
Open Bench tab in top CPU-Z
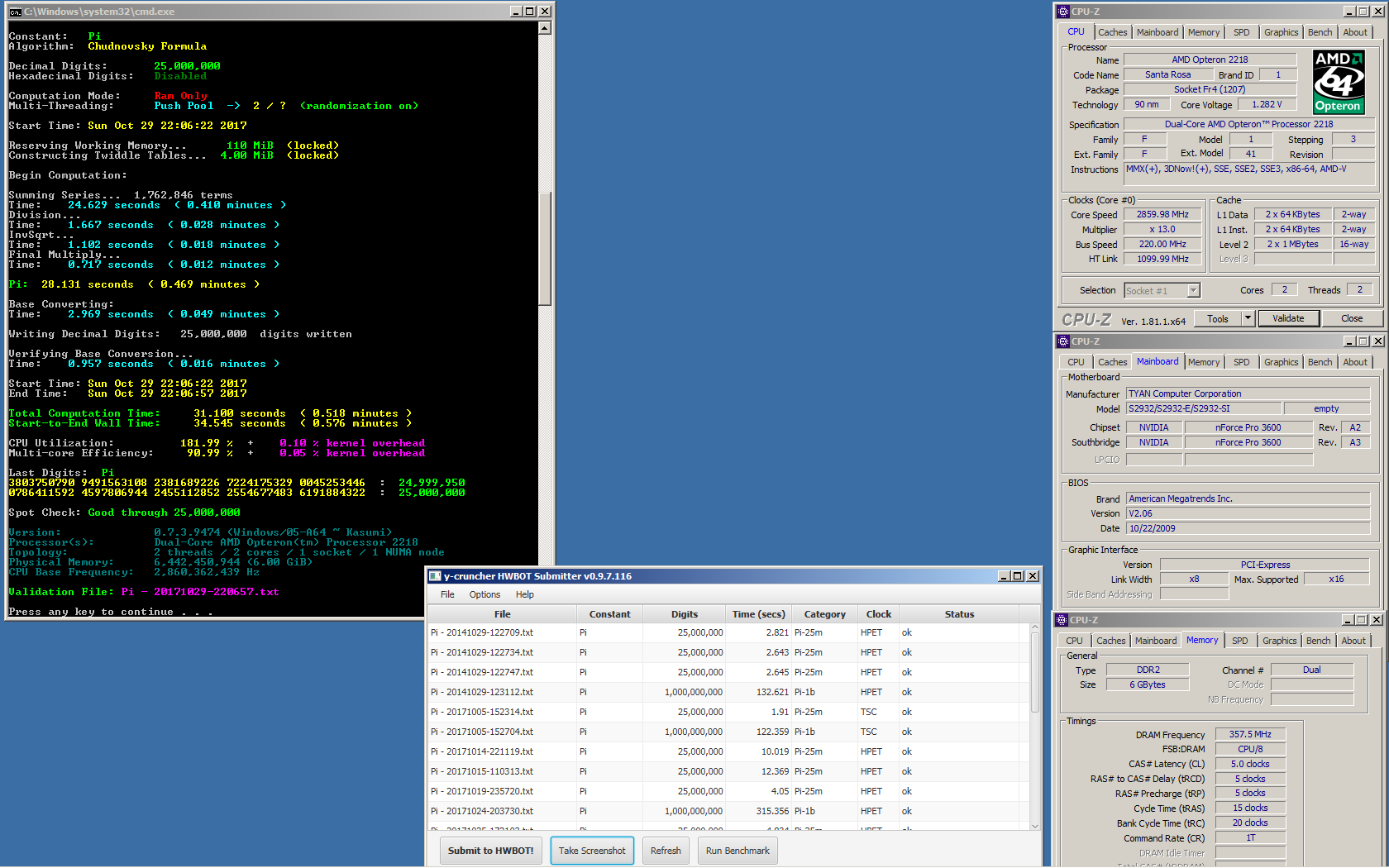(x=1320, y=32)
